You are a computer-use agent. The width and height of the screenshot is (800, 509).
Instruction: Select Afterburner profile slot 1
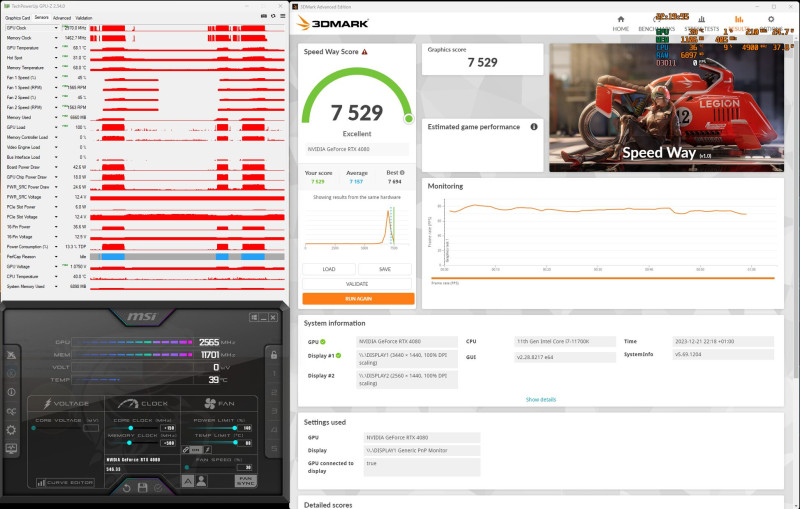click(274, 373)
